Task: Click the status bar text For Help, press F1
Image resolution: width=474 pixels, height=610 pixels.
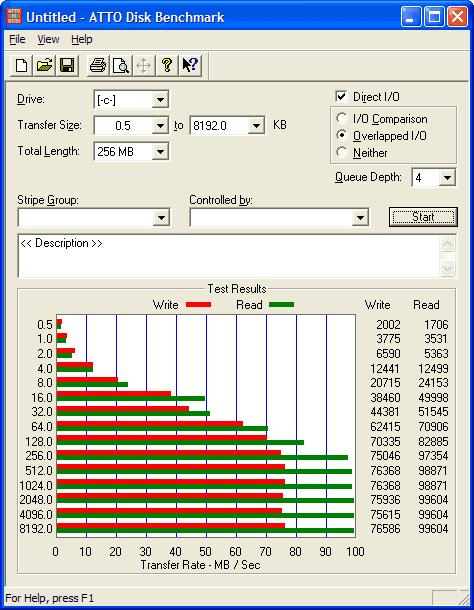Action: pos(50,598)
